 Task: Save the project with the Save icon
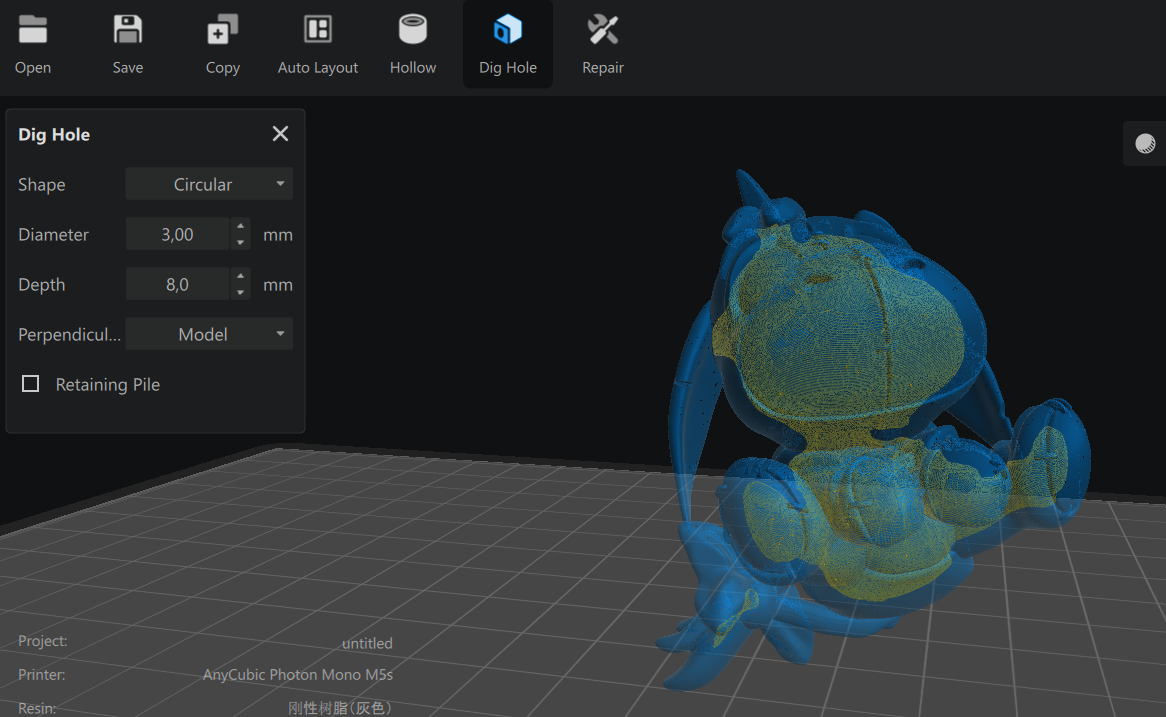[128, 44]
